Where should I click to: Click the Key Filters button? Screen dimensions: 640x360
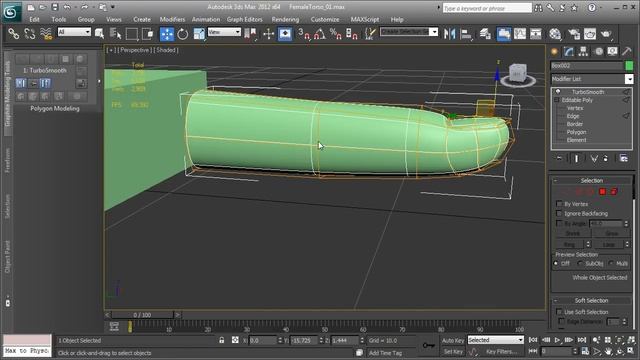[502, 351]
